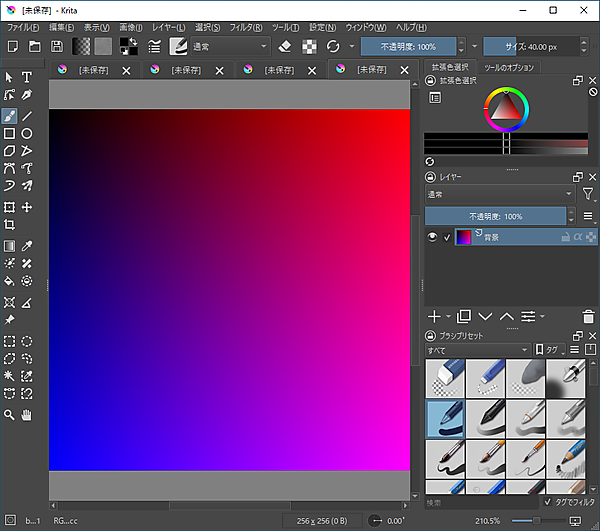This screenshot has width=600, height=531.
Task: Switch to the ツールのオプション tab
Action: 509,68
